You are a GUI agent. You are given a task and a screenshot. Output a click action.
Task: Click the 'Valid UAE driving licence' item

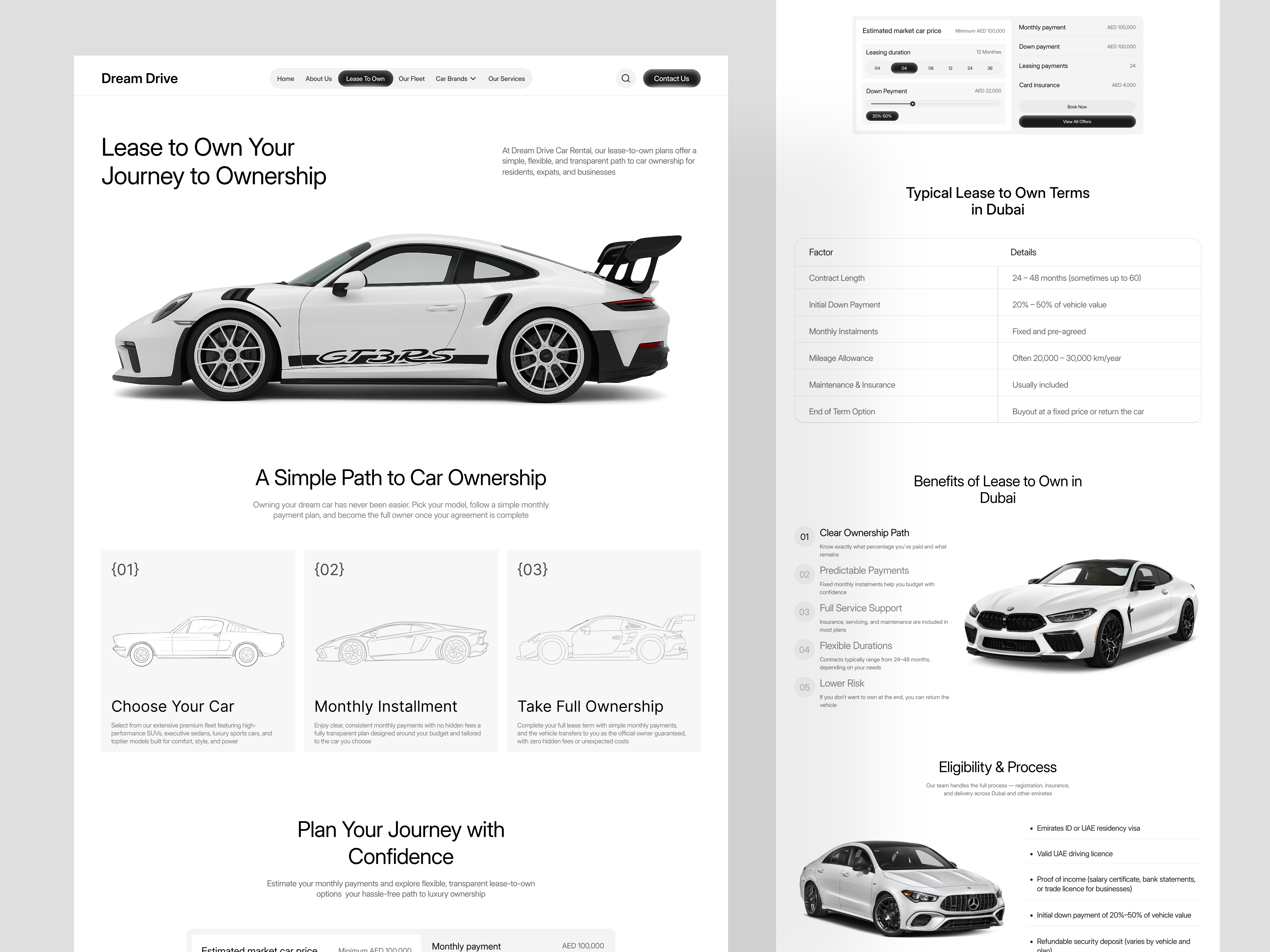tap(1074, 853)
